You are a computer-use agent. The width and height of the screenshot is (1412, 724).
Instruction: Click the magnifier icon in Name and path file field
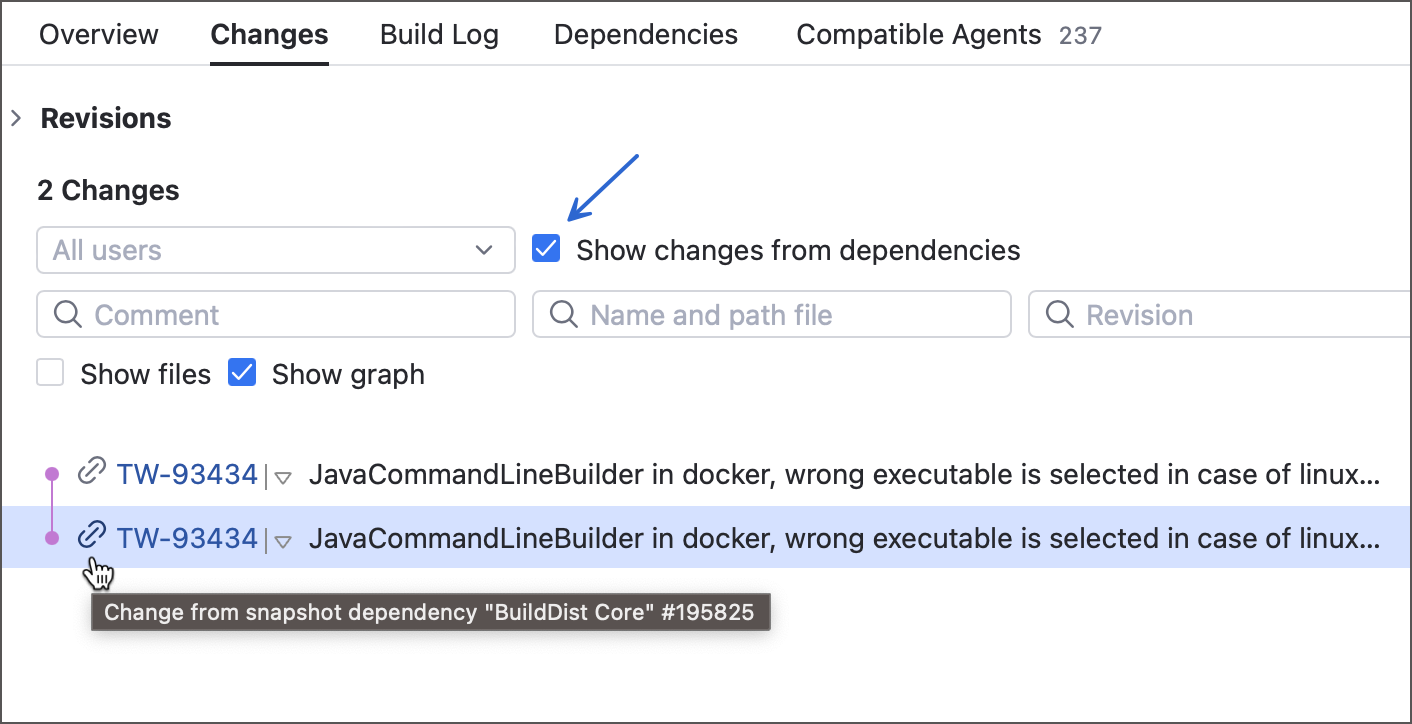[563, 314]
